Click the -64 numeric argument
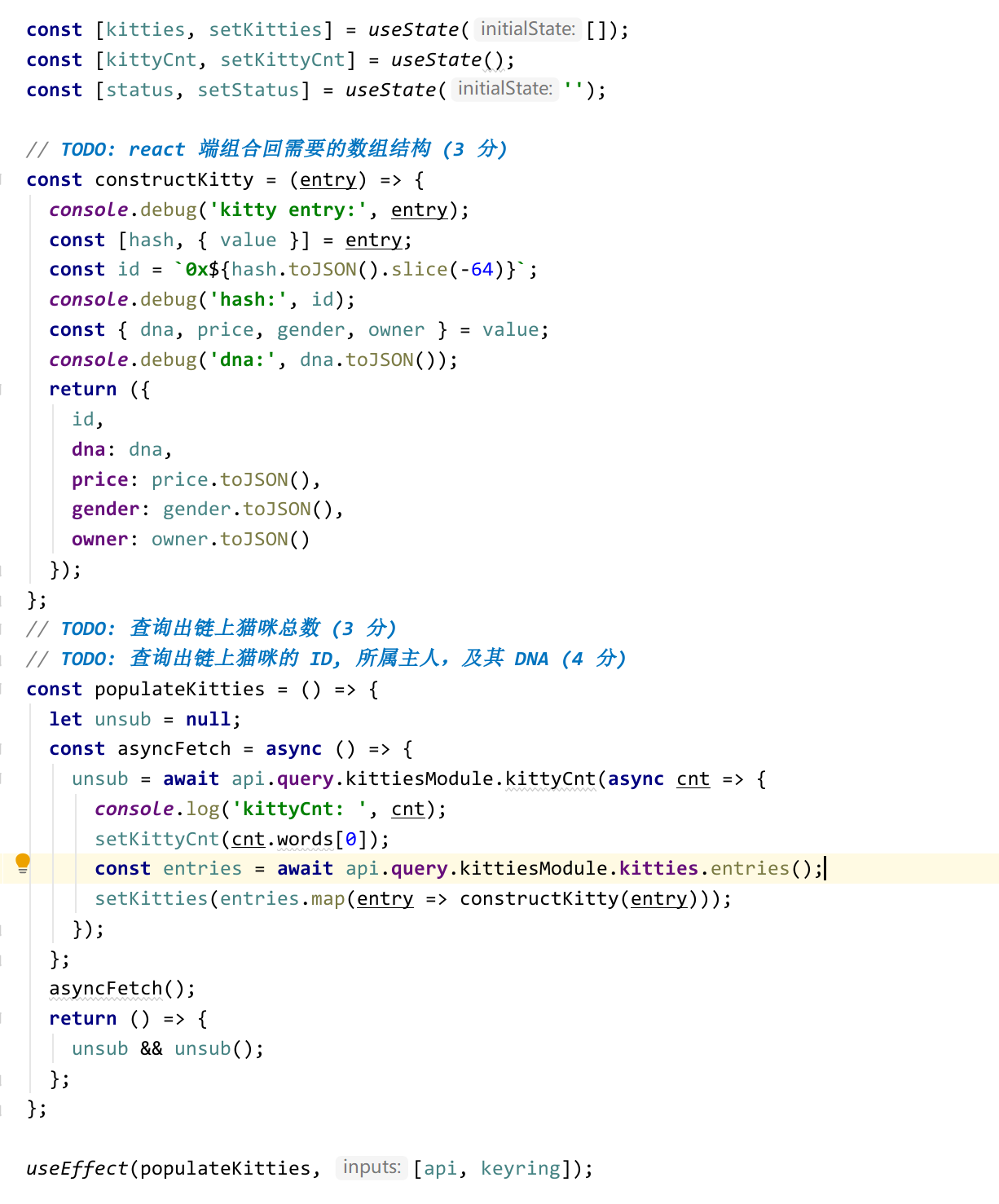The image size is (999, 1204). [477, 269]
